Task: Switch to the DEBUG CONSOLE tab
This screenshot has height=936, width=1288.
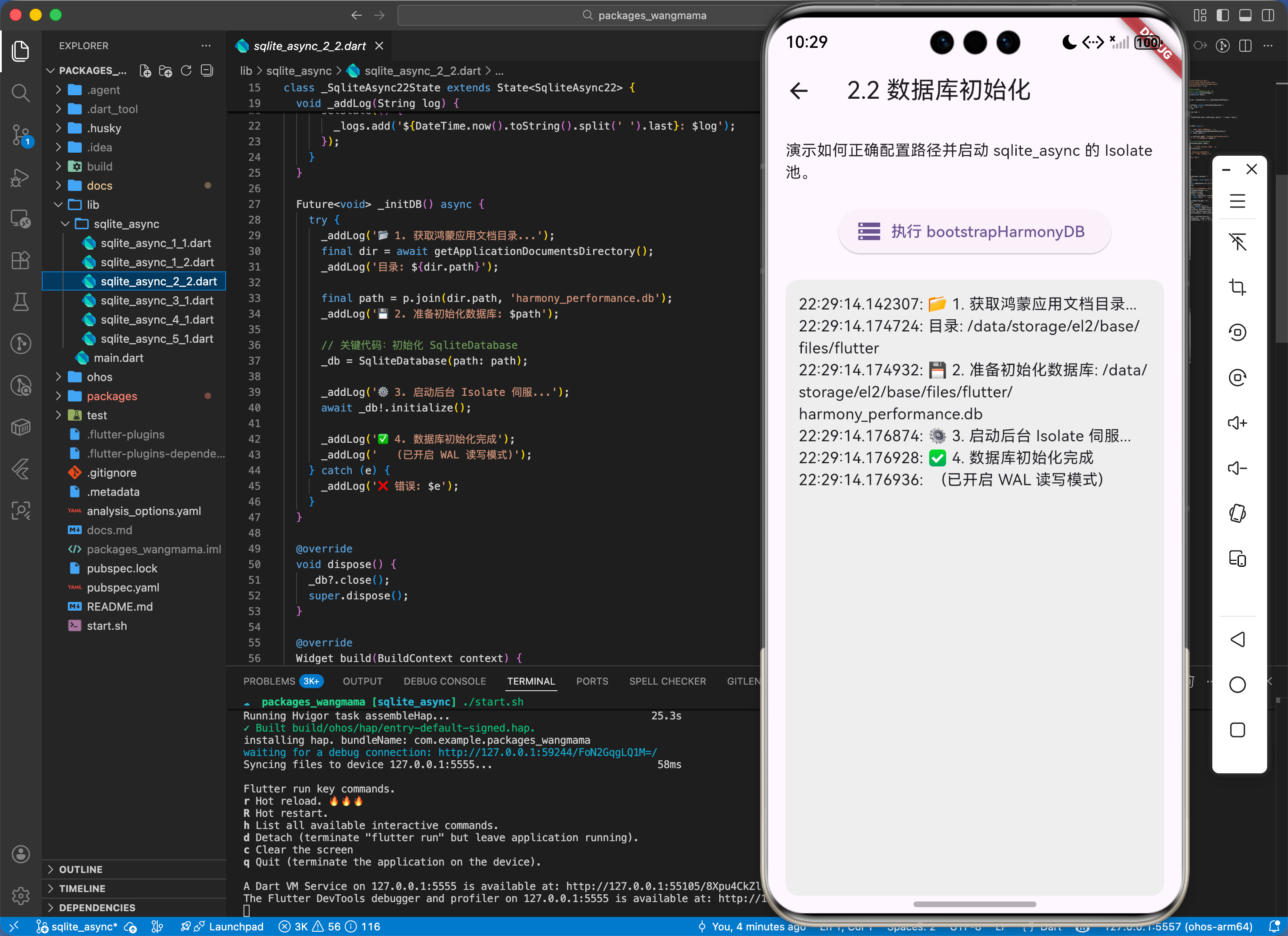Action: (x=444, y=681)
